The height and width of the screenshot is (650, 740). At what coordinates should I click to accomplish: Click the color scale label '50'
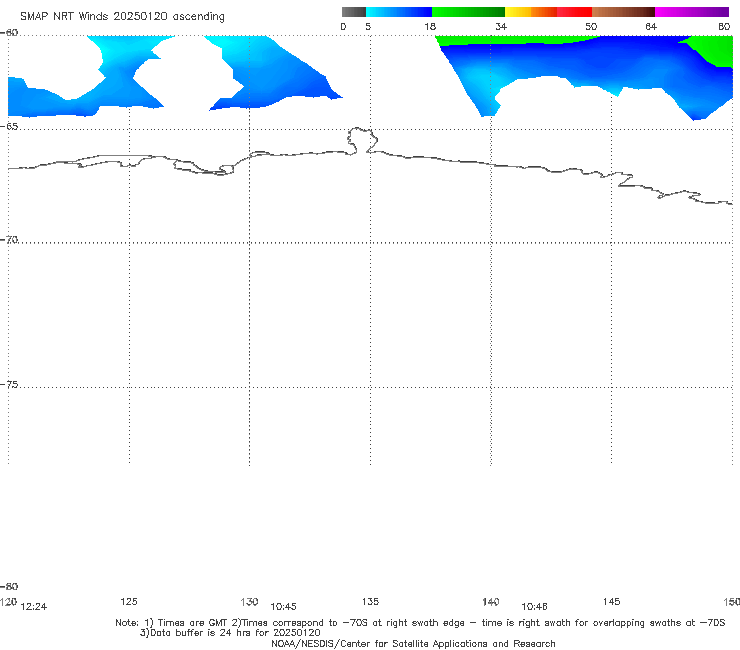(x=591, y=27)
